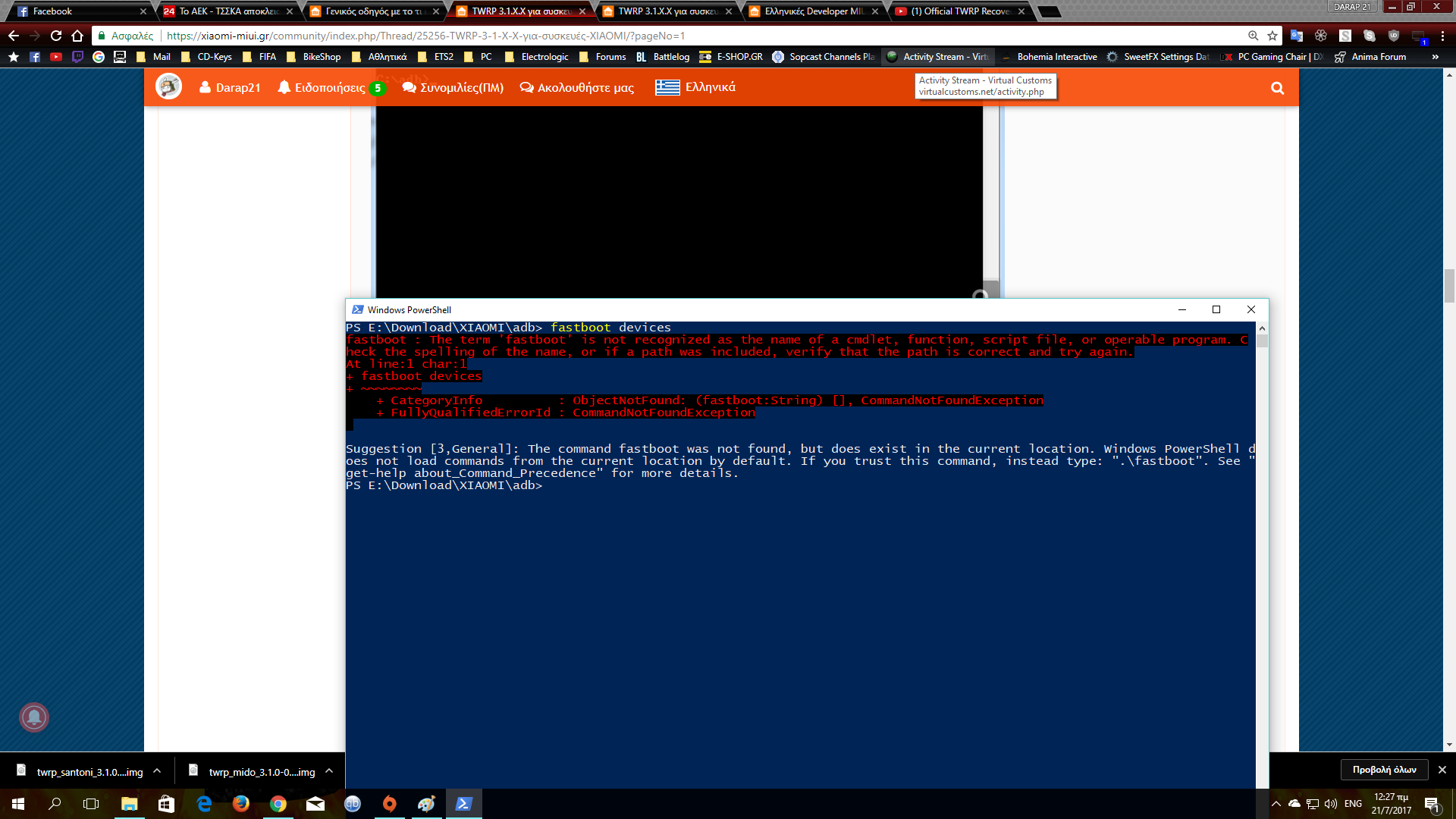
Task: Open File Explorer from taskbar
Action: (x=129, y=804)
